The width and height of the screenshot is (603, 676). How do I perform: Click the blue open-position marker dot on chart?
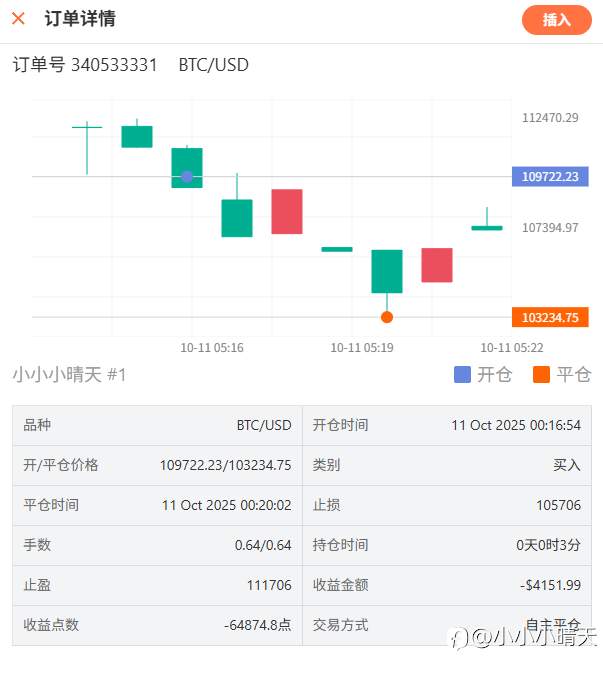[x=187, y=176]
